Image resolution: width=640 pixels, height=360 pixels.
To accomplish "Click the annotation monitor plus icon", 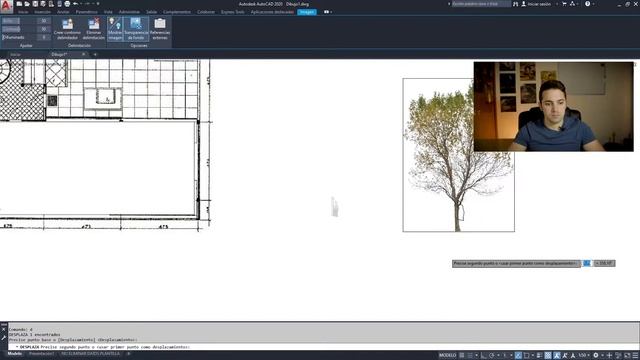I will point(609,356).
